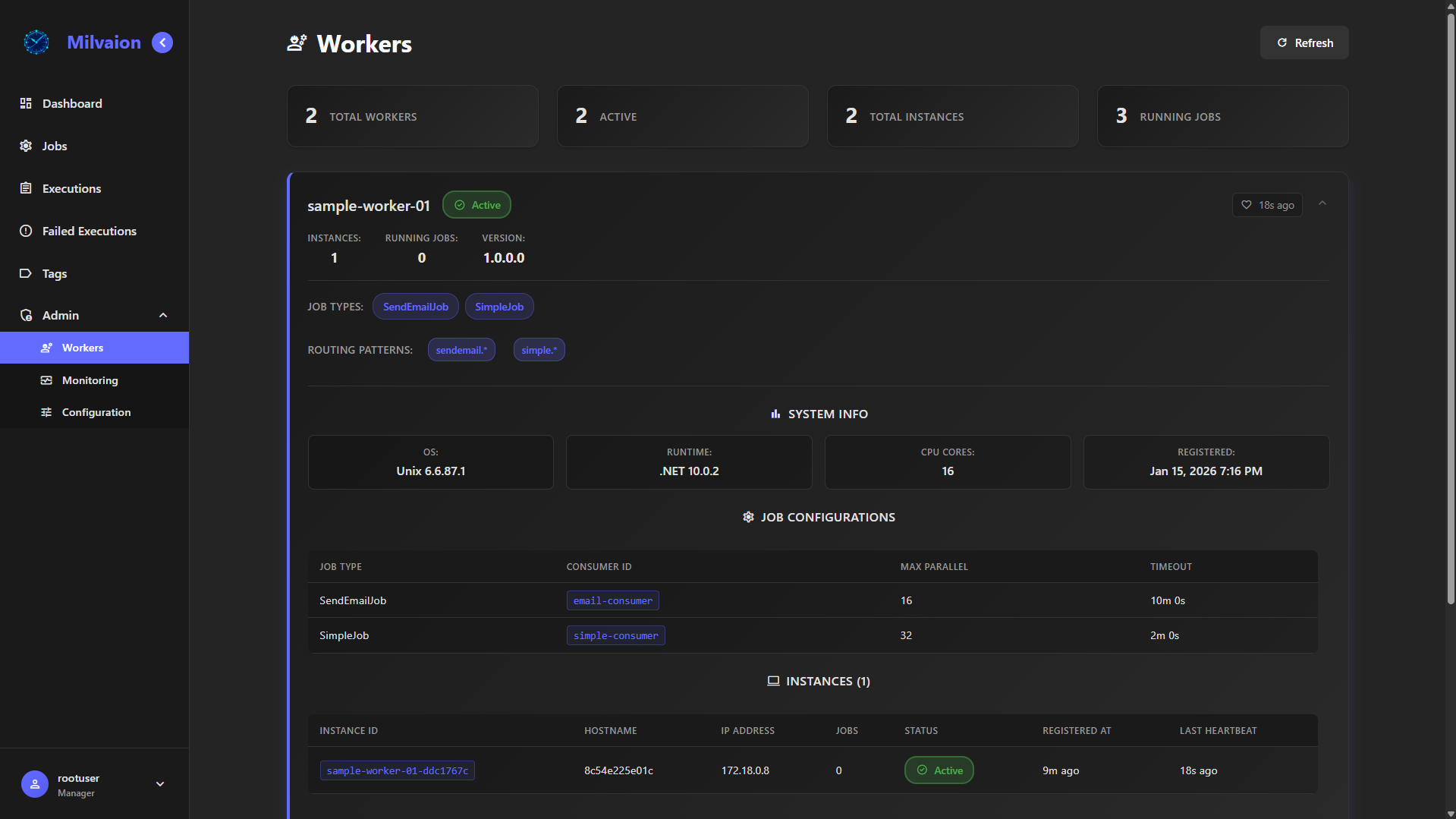Click the Milvaion clock logo
Image resolution: width=1456 pixels, height=819 pixels.
pyautogui.click(x=36, y=43)
